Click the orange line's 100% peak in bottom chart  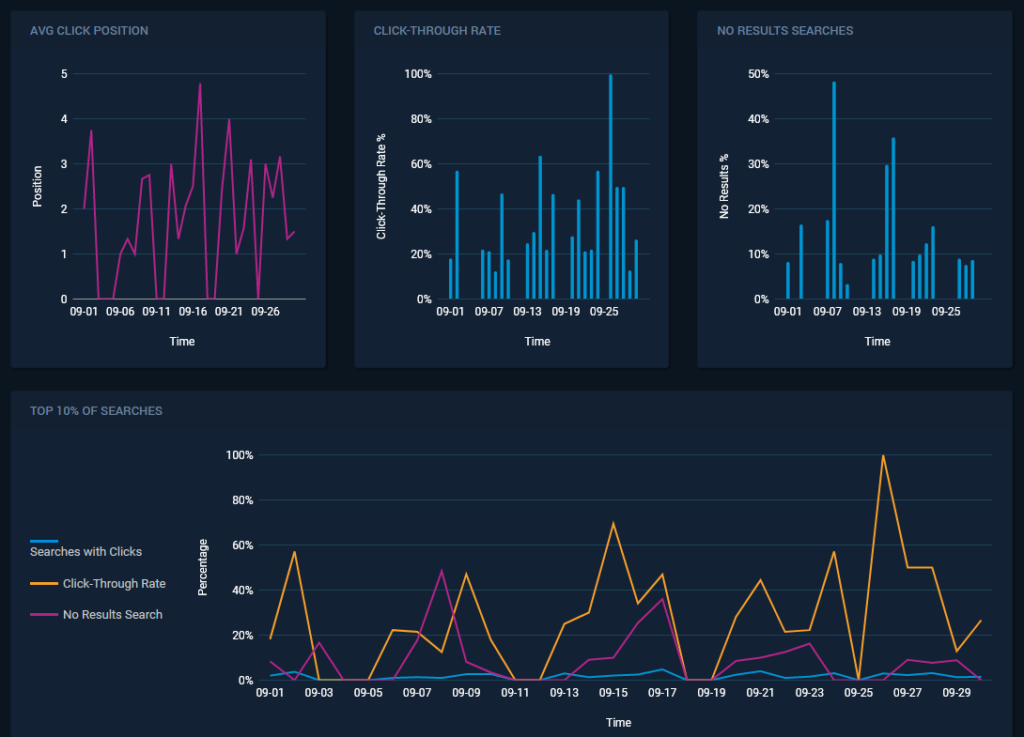[x=883, y=456]
